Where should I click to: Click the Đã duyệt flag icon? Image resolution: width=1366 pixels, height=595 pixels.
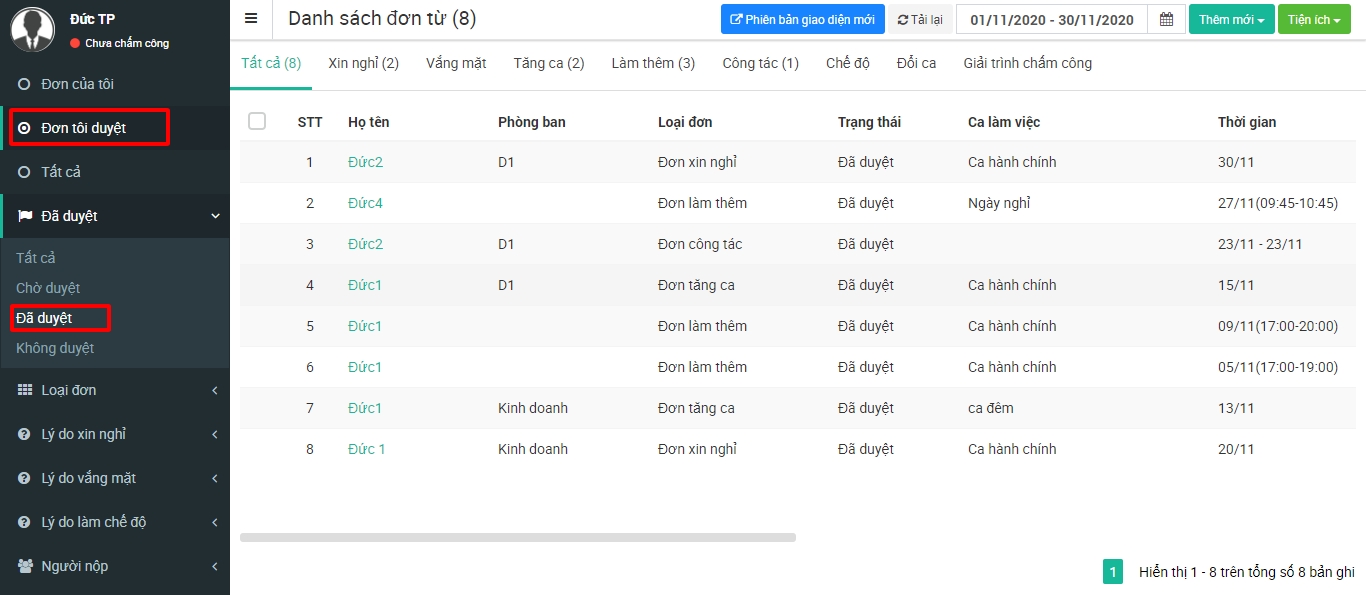pos(25,216)
